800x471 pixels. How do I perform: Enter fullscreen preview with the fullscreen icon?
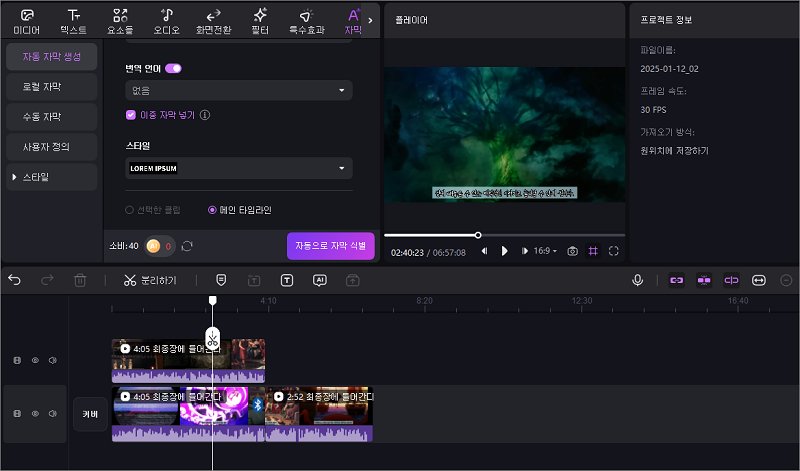(x=614, y=251)
